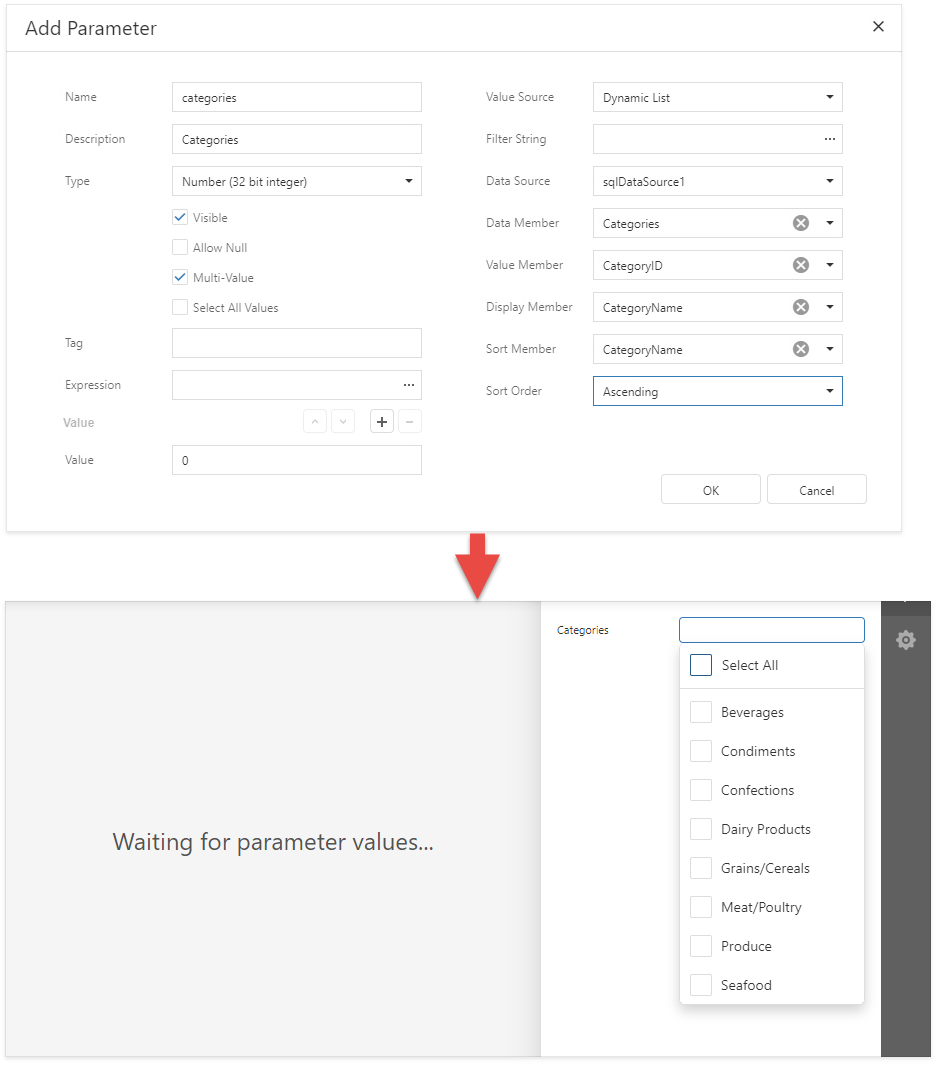The height and width of the screenshot is (1065, 938).
Task: Add a new value with plus button
Action: click(x=382, y=422)
